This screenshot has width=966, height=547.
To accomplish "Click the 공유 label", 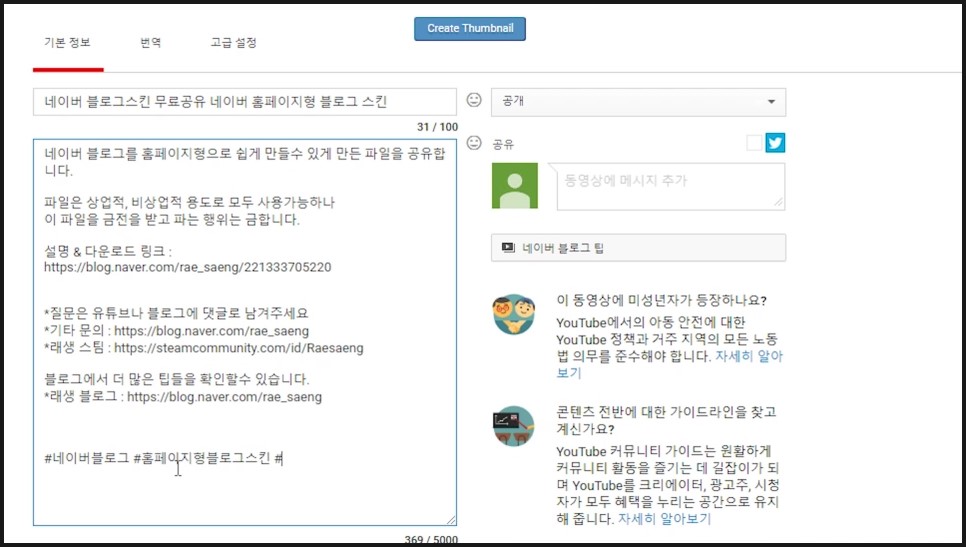I will (x=503, y=144).
